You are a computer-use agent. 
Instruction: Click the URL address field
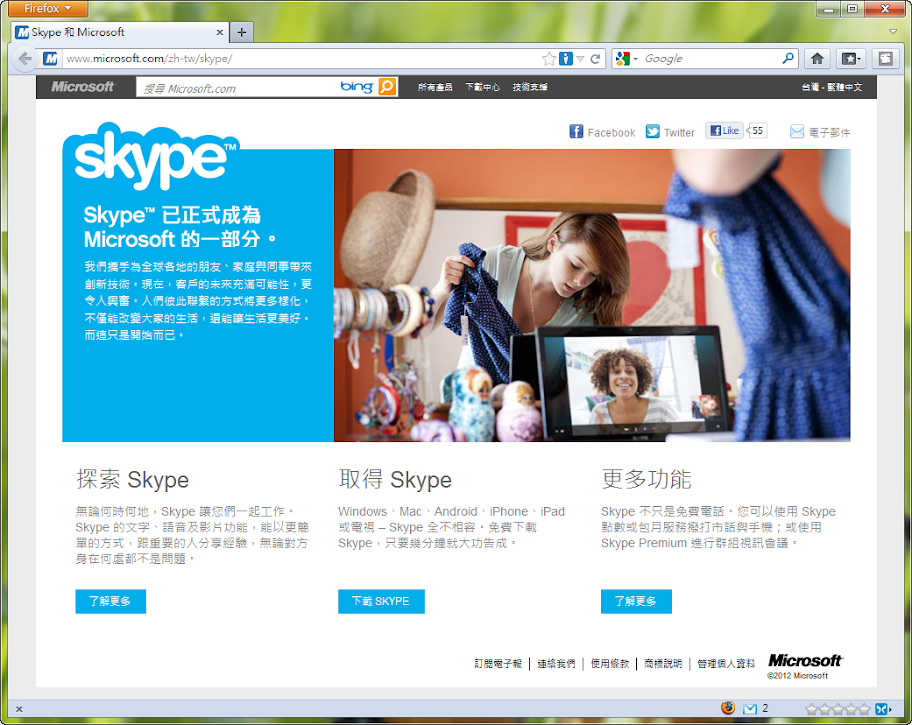[x=300, y=58]
